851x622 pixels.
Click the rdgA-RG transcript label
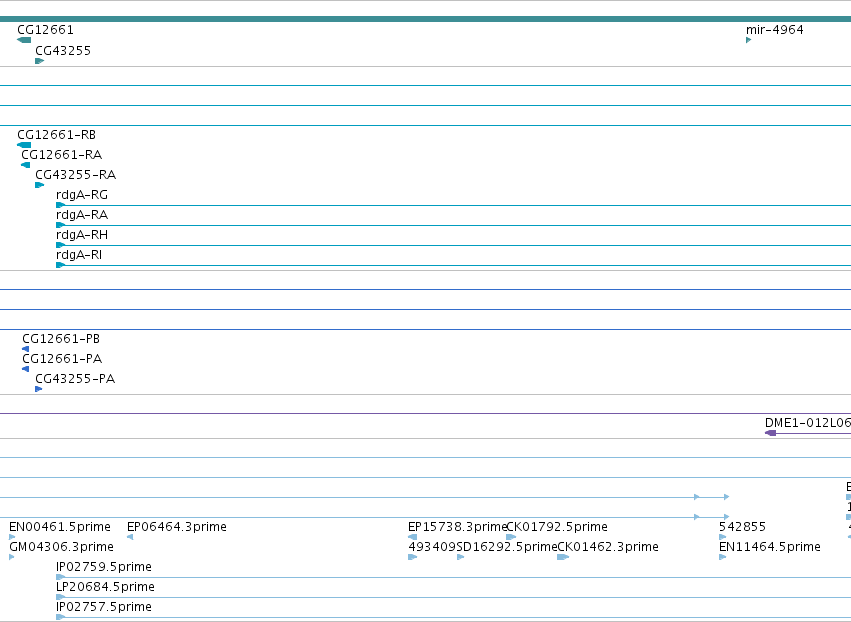pyautogui.click(x=82, y=195)
